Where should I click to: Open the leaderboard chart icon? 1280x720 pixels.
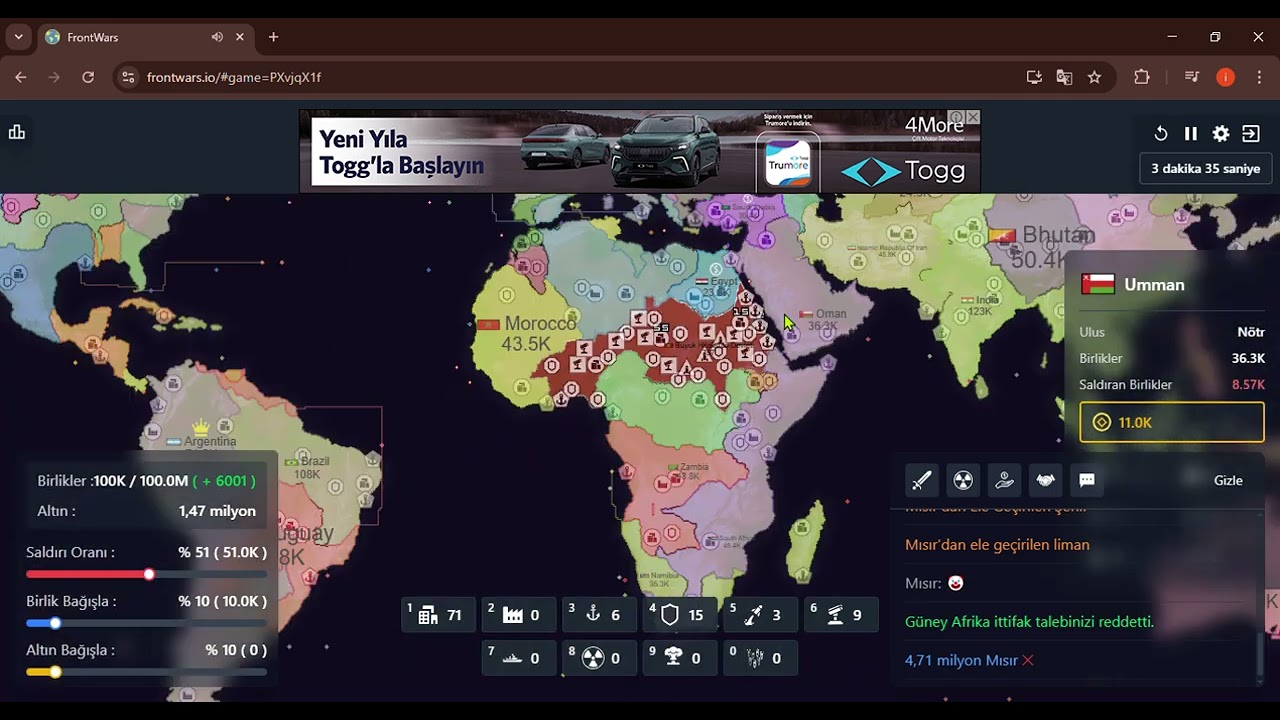(x=17, y=132)
